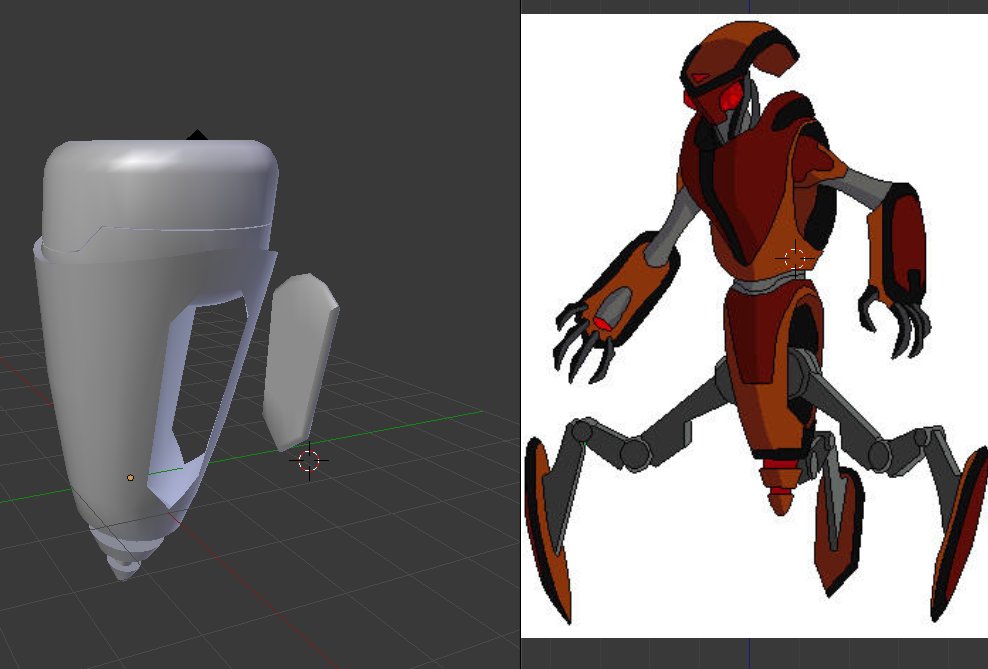Click the black diamond marker above the mesh
Screen dimensions: 988x669
[198, 131]
